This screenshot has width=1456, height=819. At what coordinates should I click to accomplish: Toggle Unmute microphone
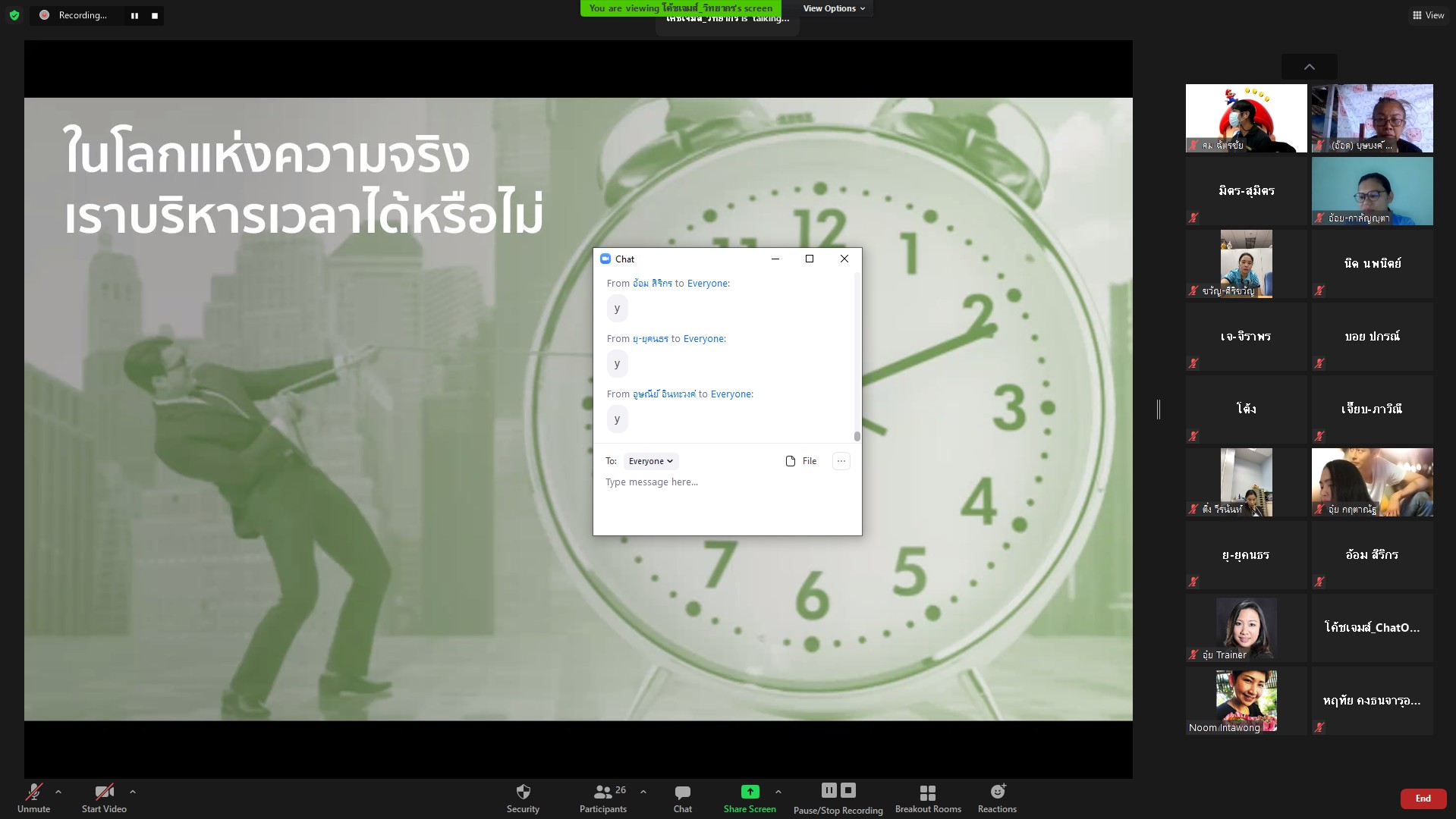[x=33, y=792]
